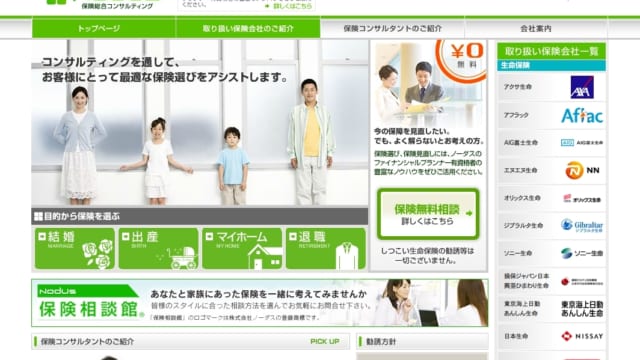Click the house icon on マイホーム tile
Viewport: 640px width, 360px height.
pos(264,256)
